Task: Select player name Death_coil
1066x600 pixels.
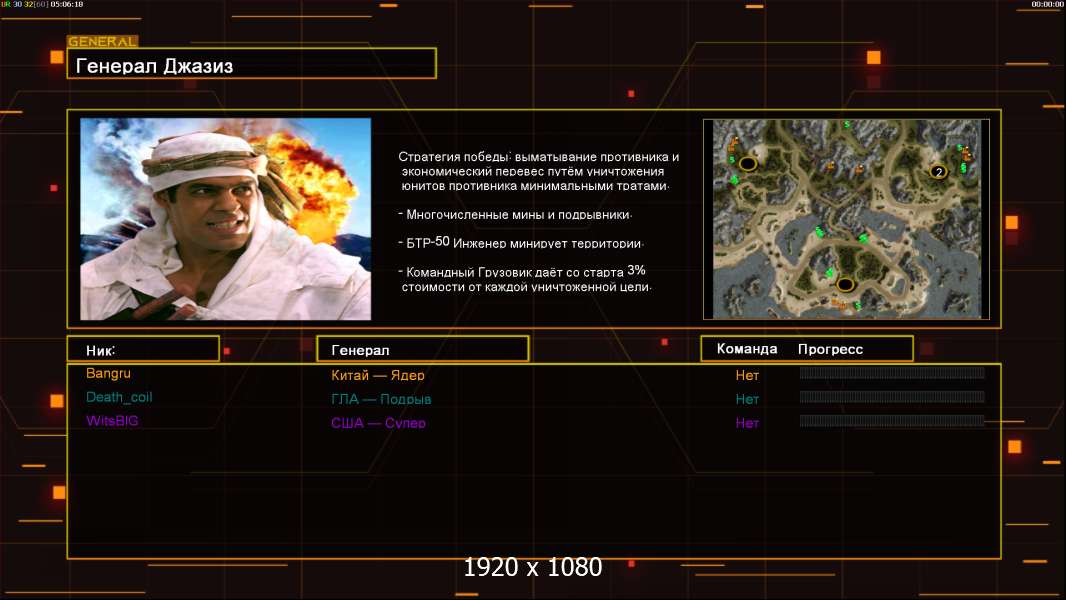Action: click(119, 397)
